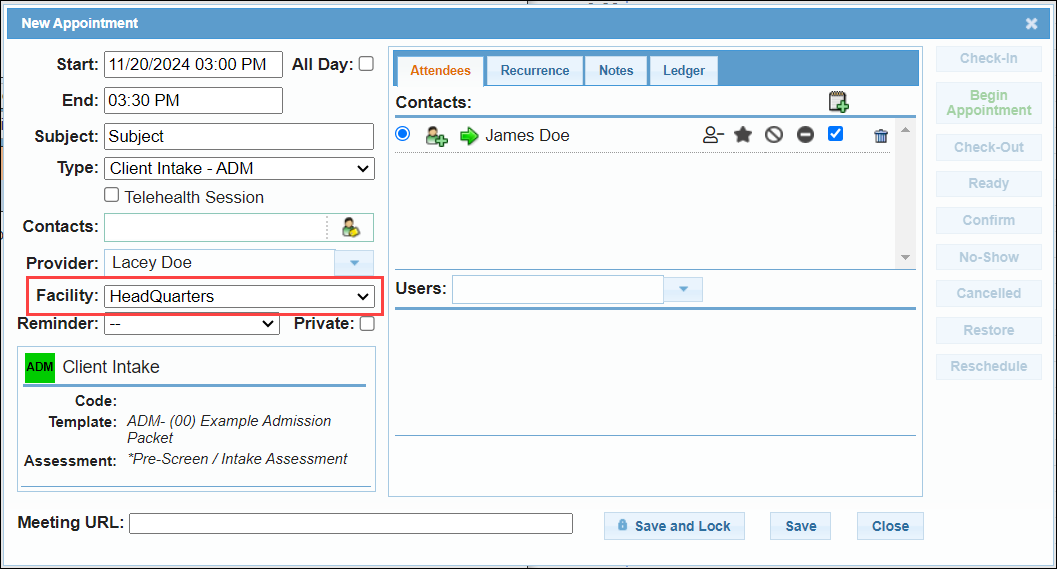Screen dimensions: 1057x569
Task: Open the Recurrence tab
Action: (x=535, y=71)
